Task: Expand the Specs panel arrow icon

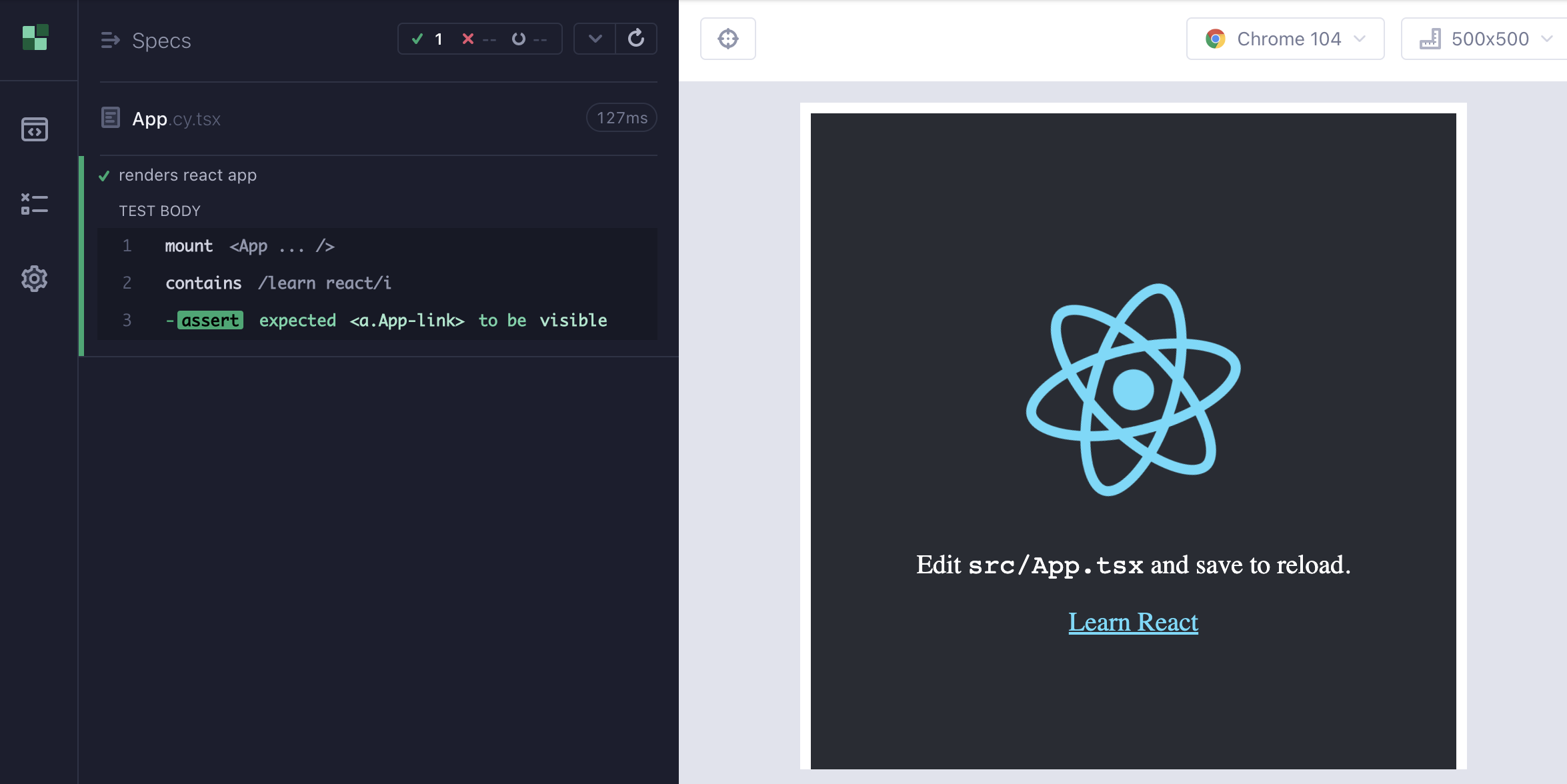Action: [110, 41]
